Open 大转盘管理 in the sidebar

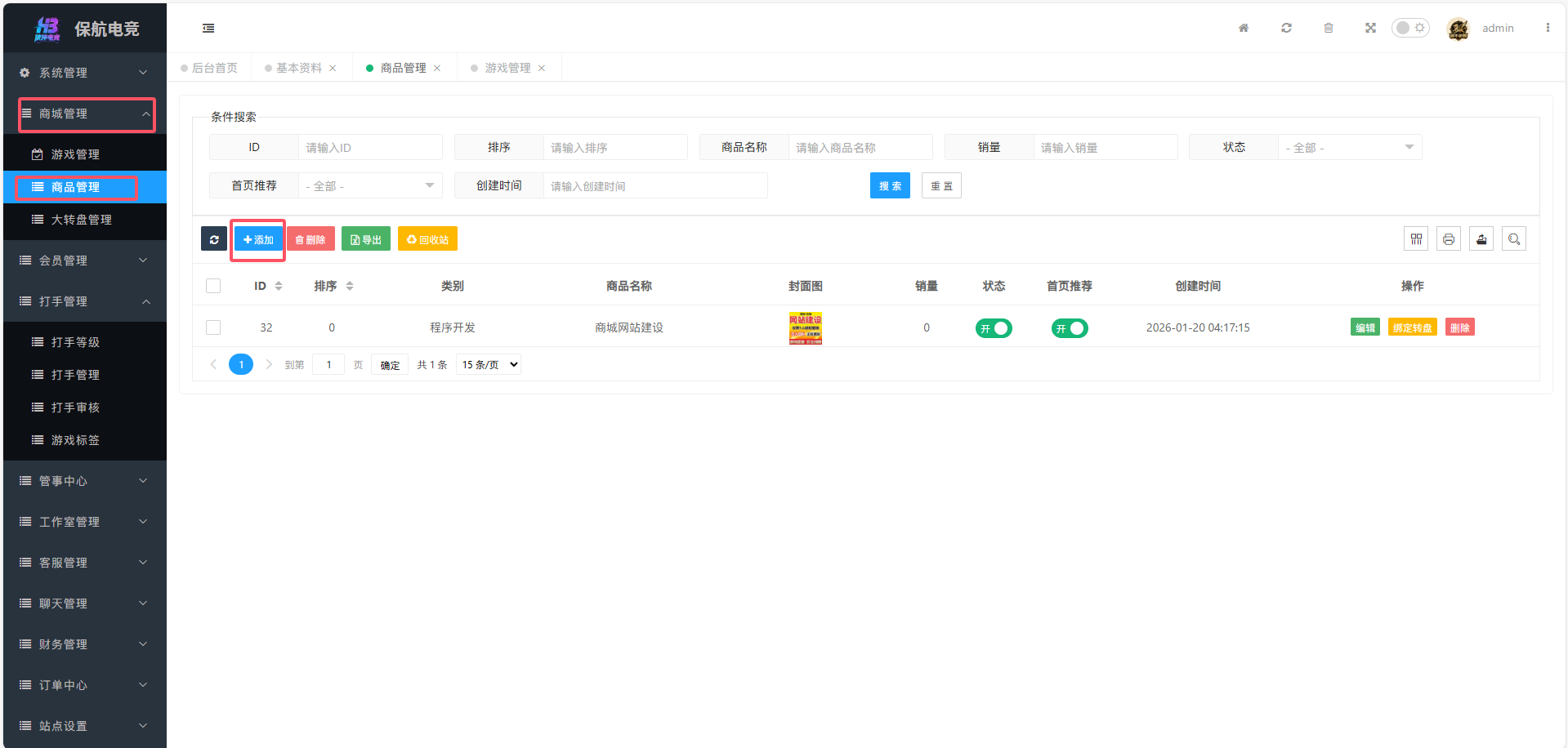[x=82, y=220]
